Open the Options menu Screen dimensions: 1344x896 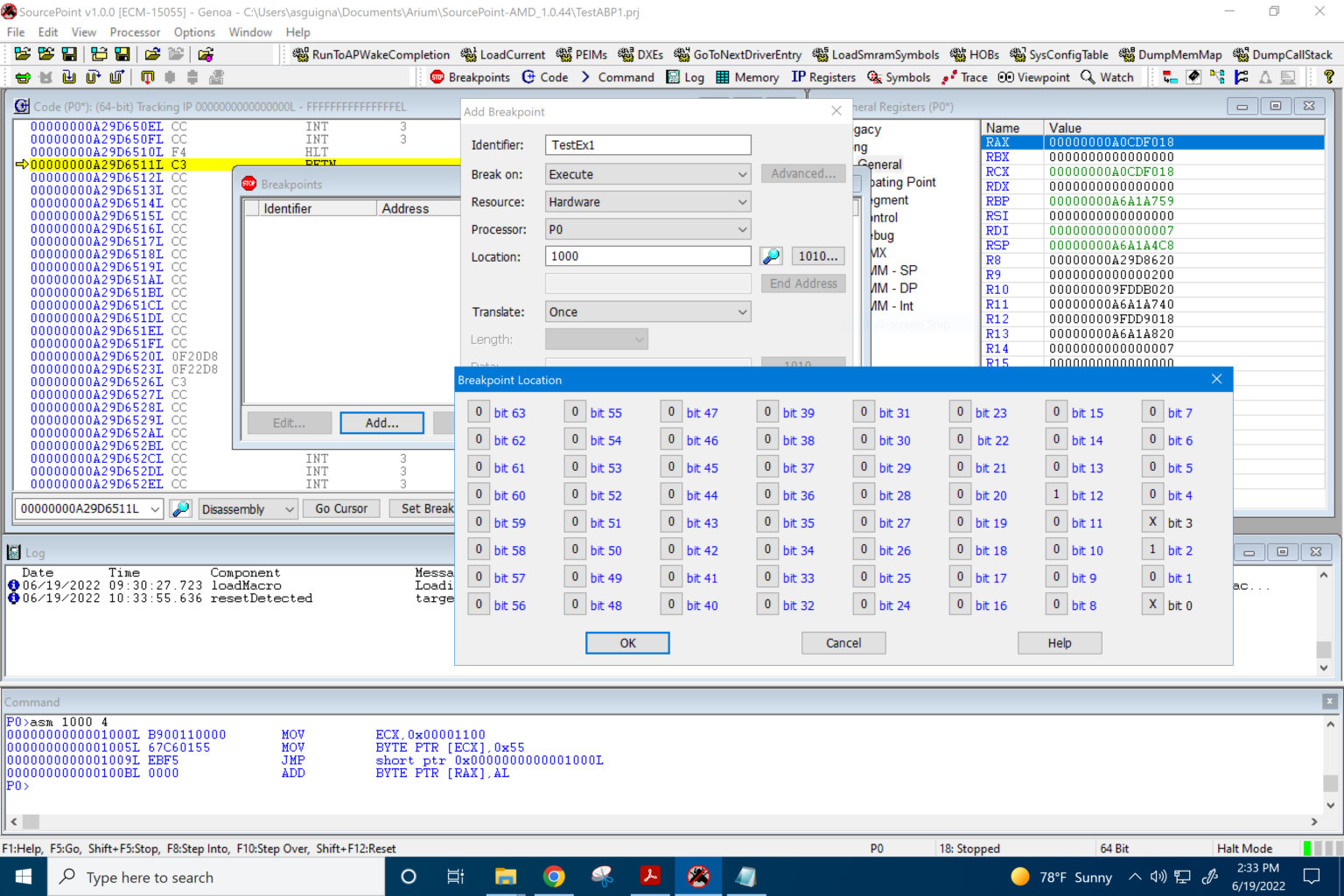pyautogui.click(x=193, y=31)
